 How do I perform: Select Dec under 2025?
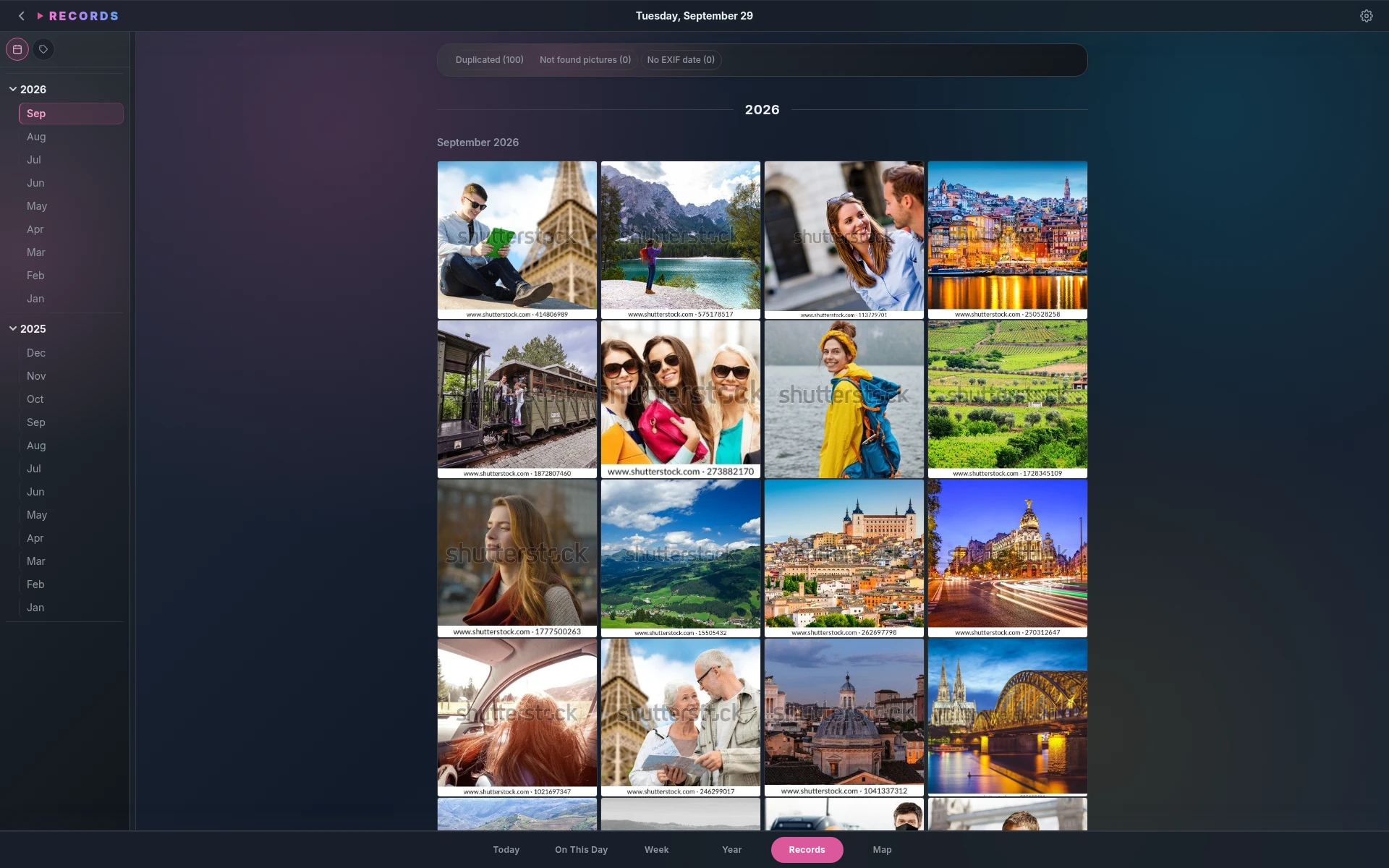(x=71, y=353)
